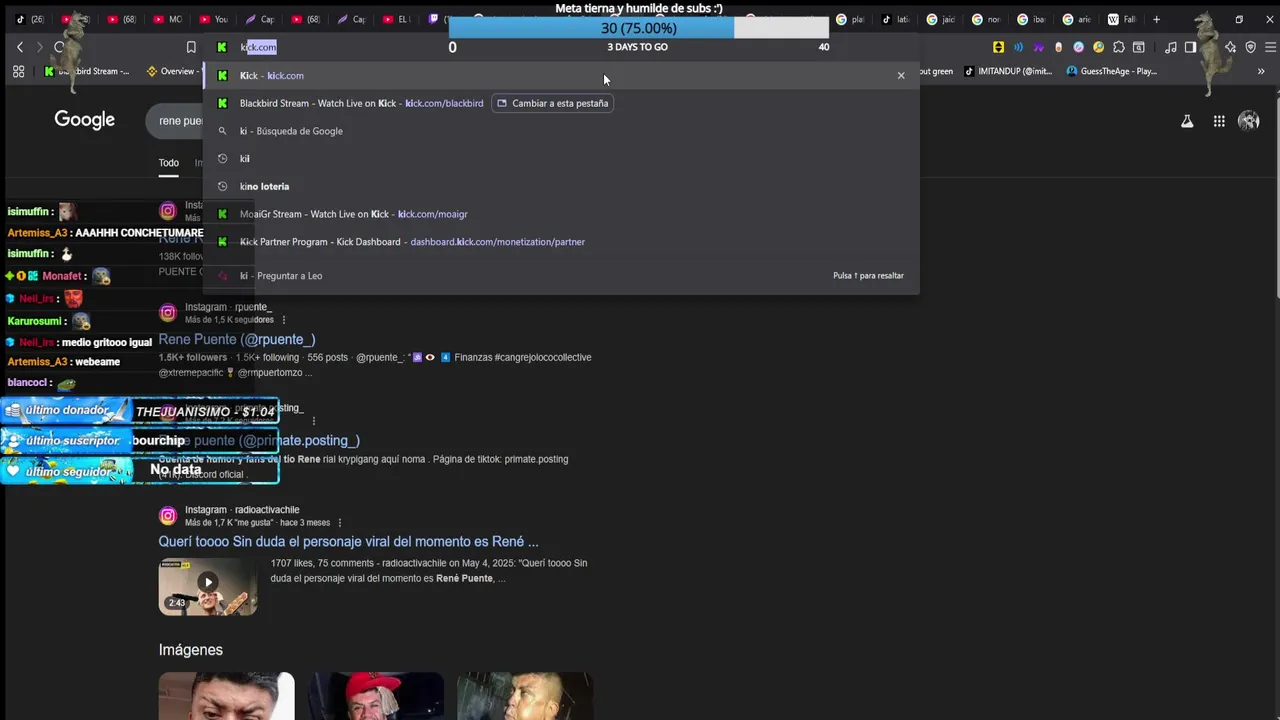Open 'Querí toooo Sin duda el personaje viral' result
The width and height of the screenshot is (1280, 720).
point(348,542)
